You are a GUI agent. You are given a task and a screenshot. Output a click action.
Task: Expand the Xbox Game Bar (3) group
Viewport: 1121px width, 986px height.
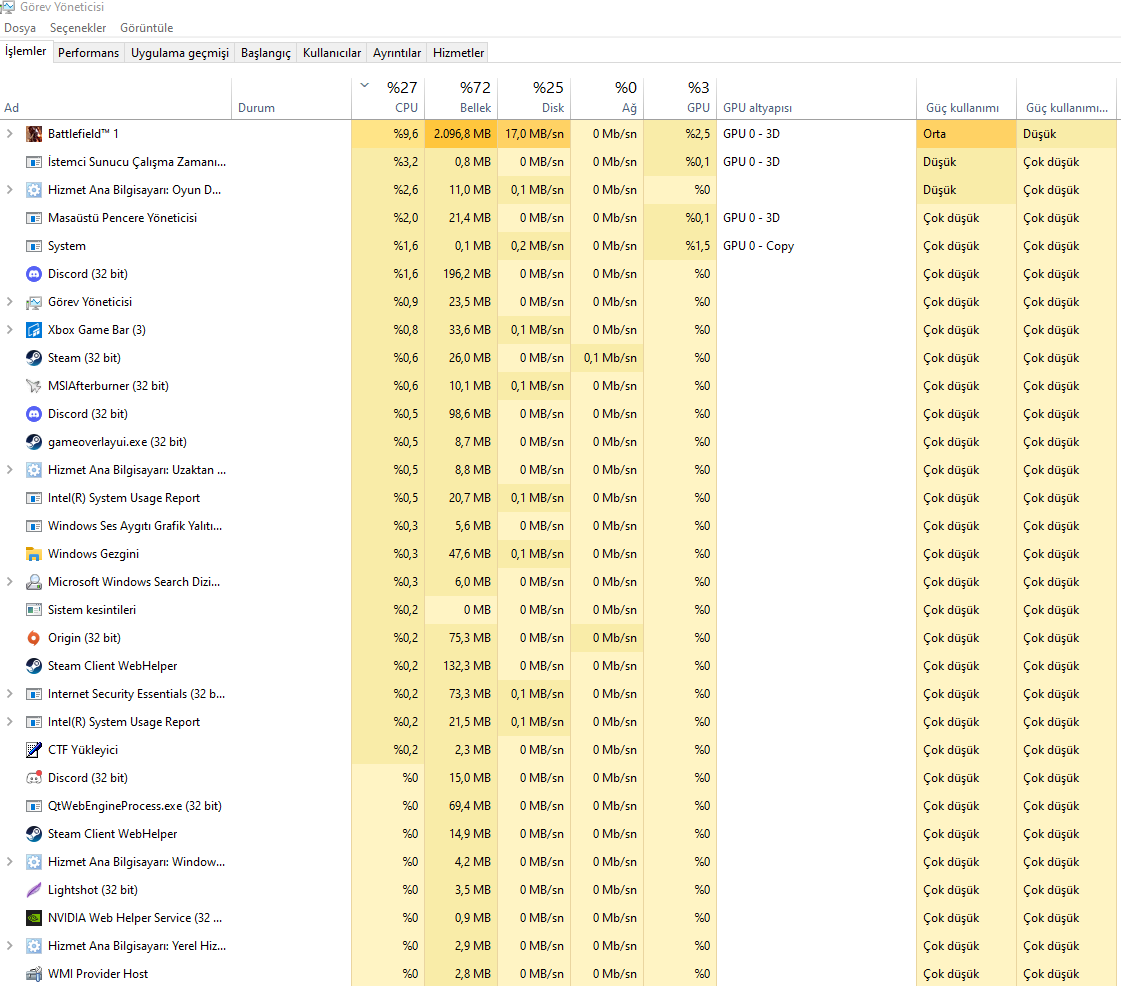(10, 329)
